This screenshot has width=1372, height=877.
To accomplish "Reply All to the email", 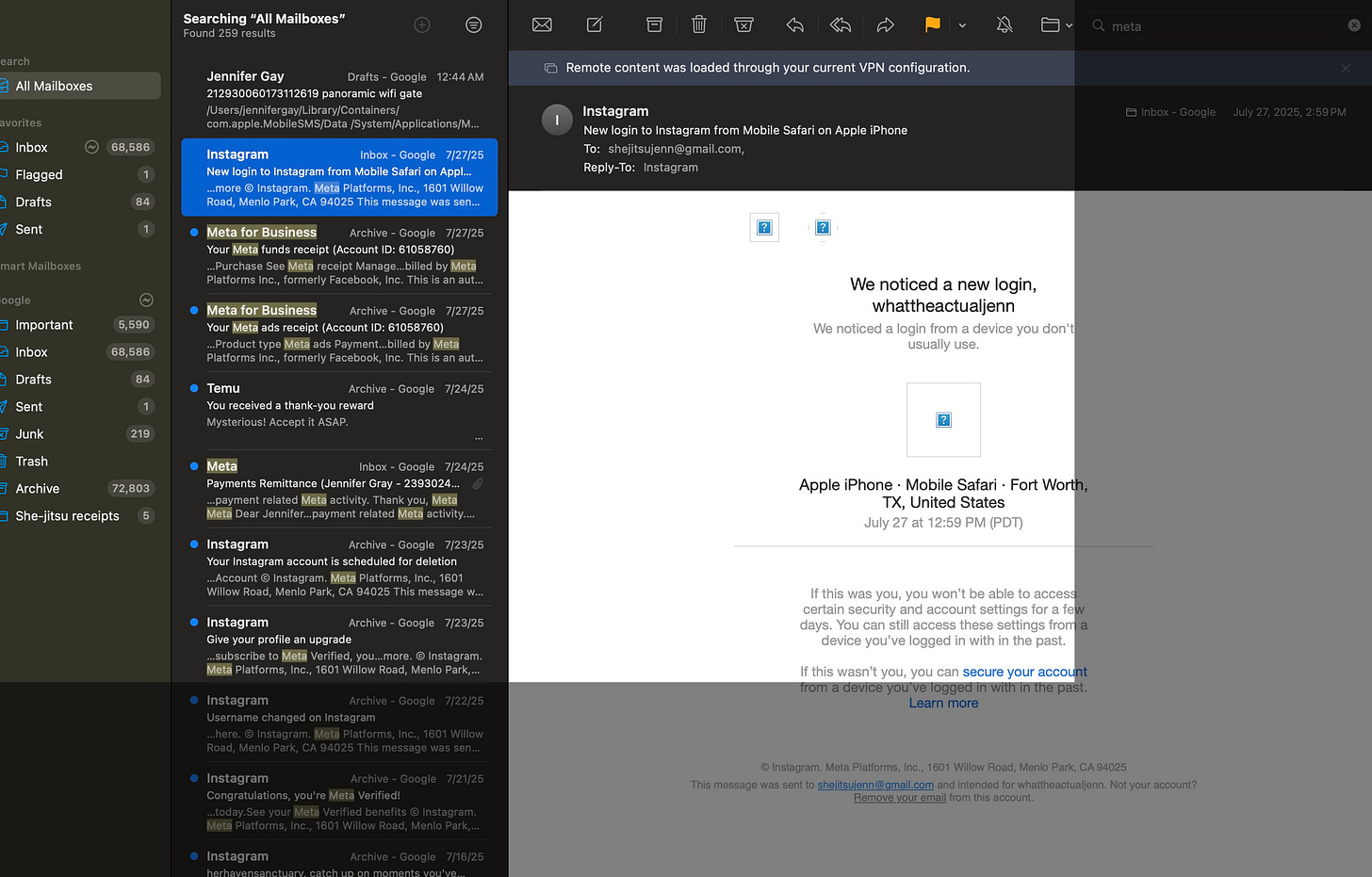I will 841,25.
